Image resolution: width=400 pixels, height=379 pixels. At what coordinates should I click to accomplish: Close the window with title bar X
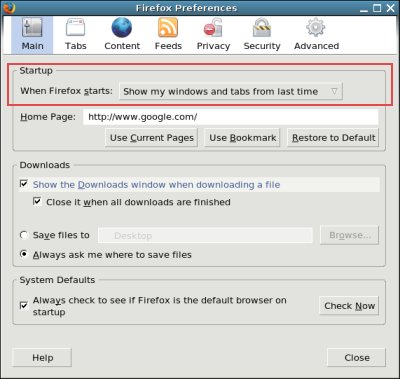[390, 8]
